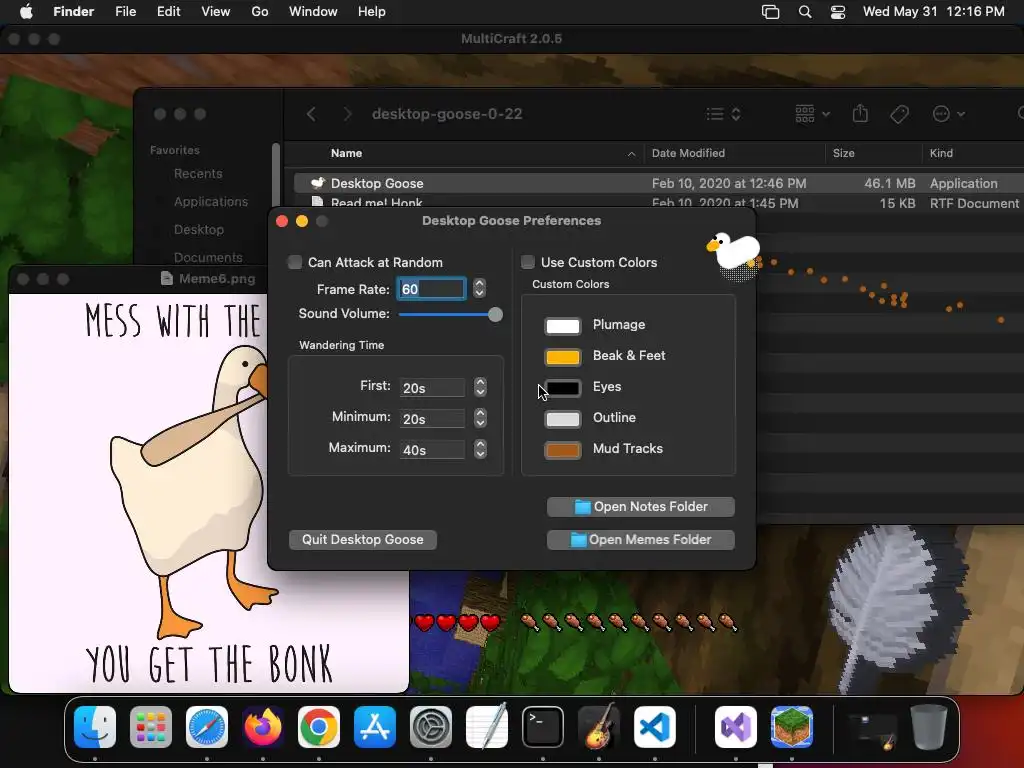Open the Finder action (ellipsis) dropdown

point(948,114)
